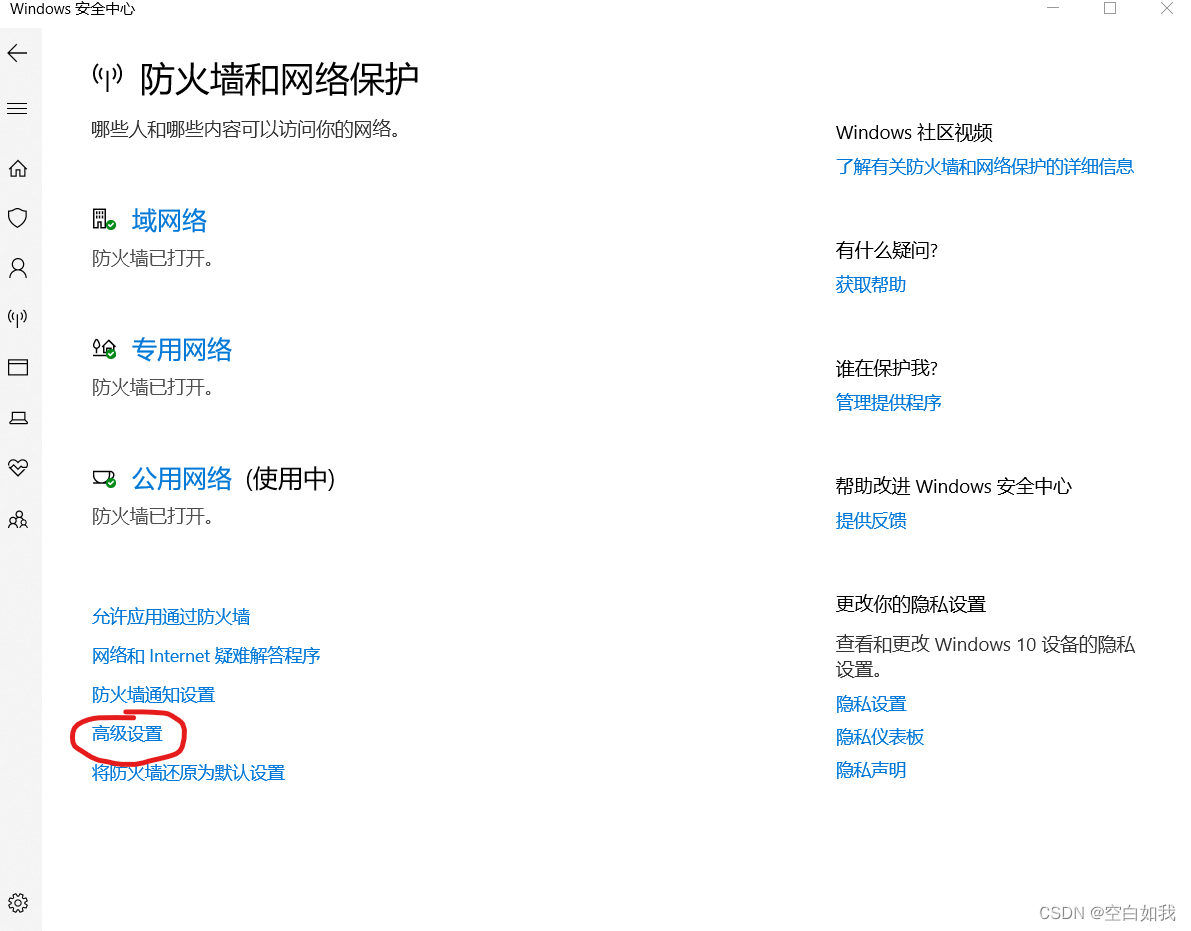Open App & browser control window icon

pyautogui.click(x=17, y=368)
